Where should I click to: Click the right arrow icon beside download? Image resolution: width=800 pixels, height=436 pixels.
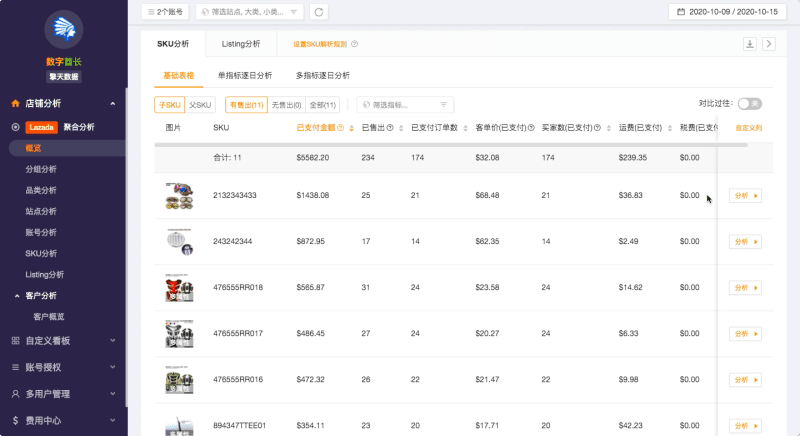click(768, 44)
